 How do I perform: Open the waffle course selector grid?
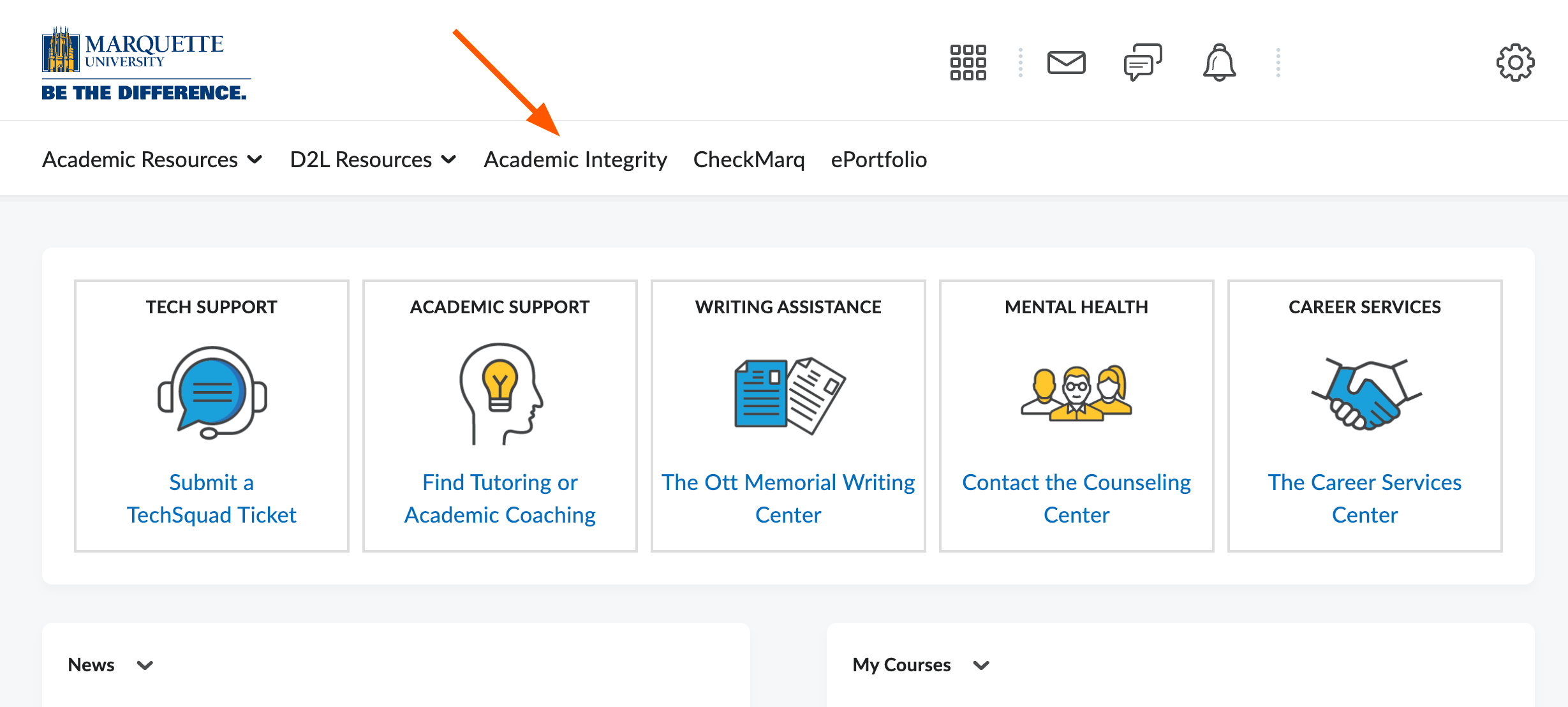point(968,62)
